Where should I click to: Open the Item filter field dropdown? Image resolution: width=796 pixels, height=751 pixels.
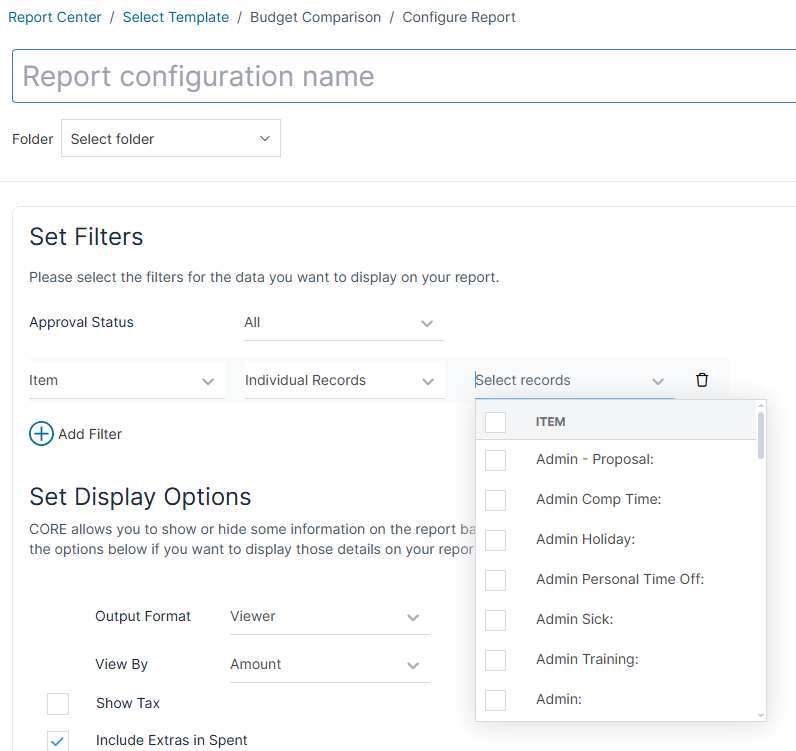(x=126, y=380)
